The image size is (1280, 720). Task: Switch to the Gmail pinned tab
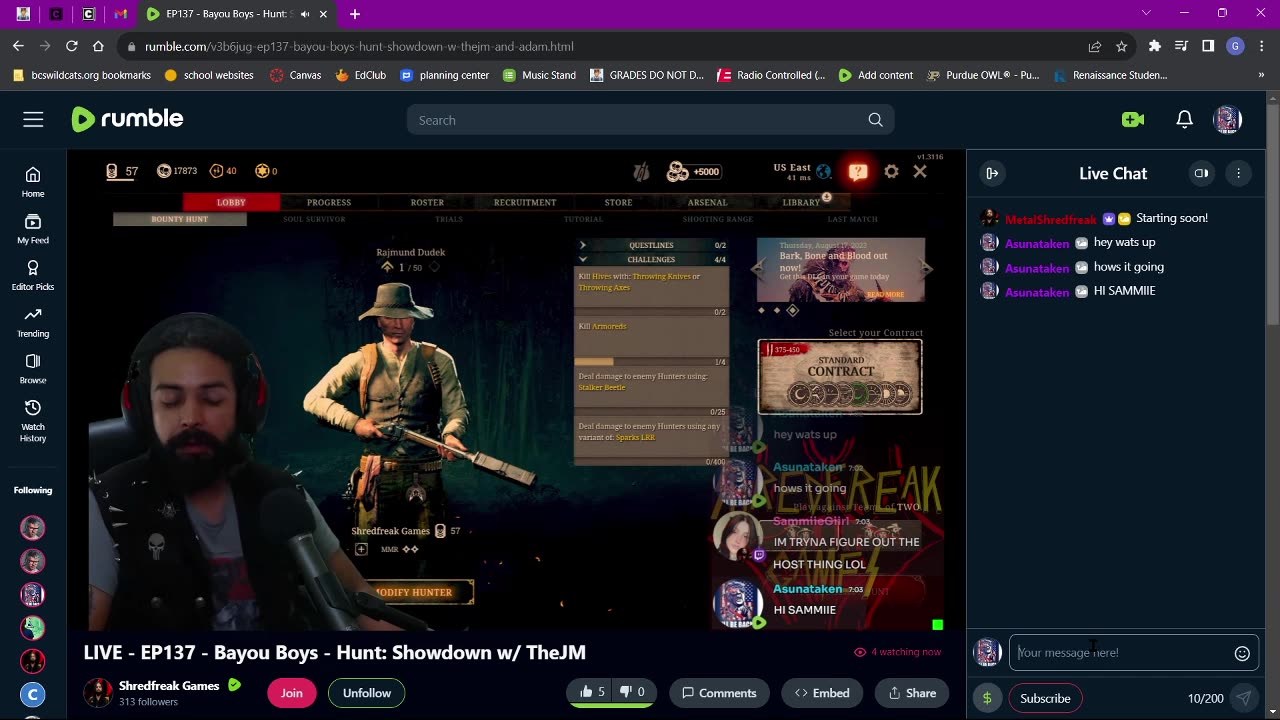(x=120, y=14)
